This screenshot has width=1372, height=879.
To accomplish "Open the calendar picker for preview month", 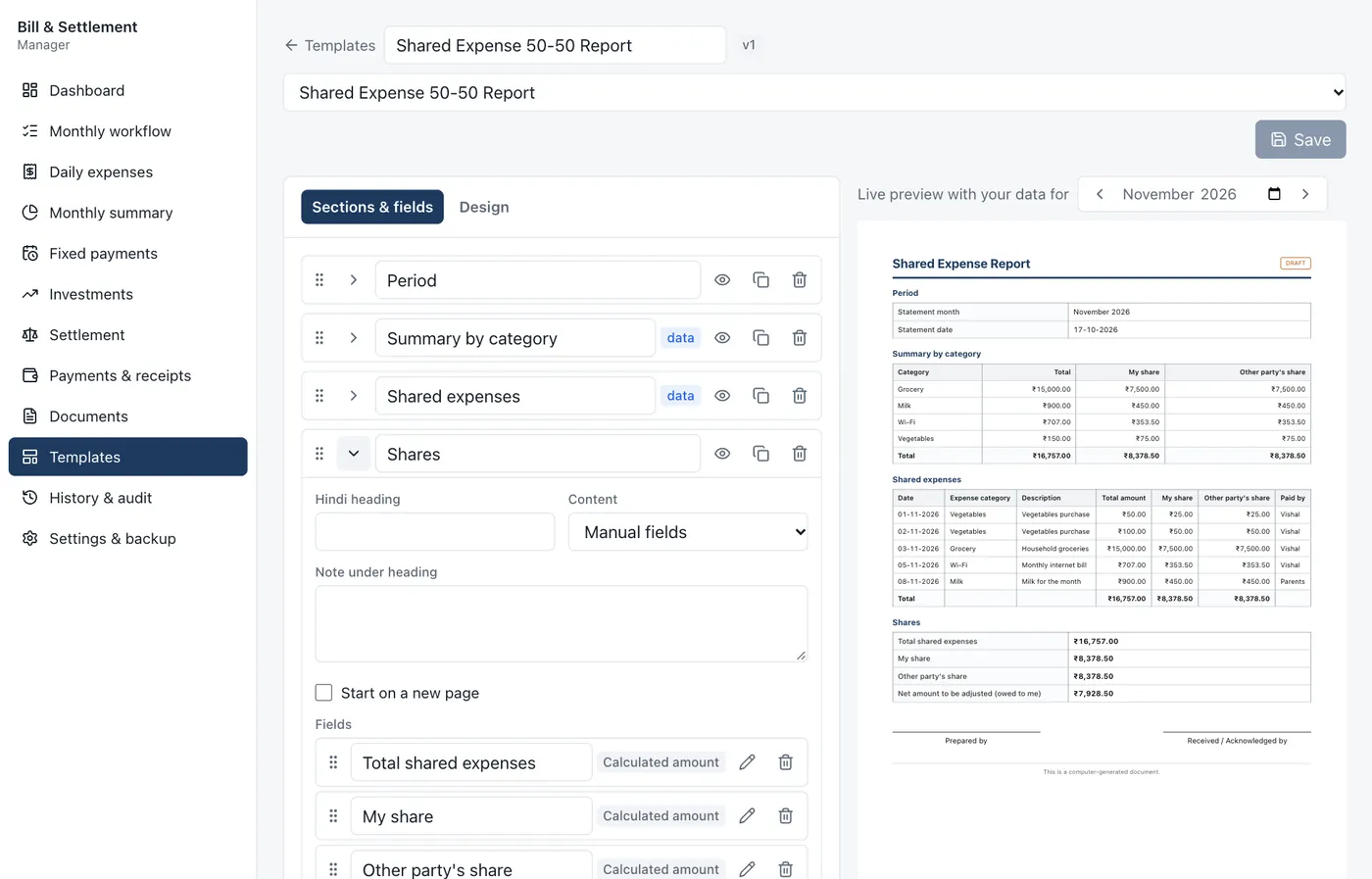I will 1274,194.
